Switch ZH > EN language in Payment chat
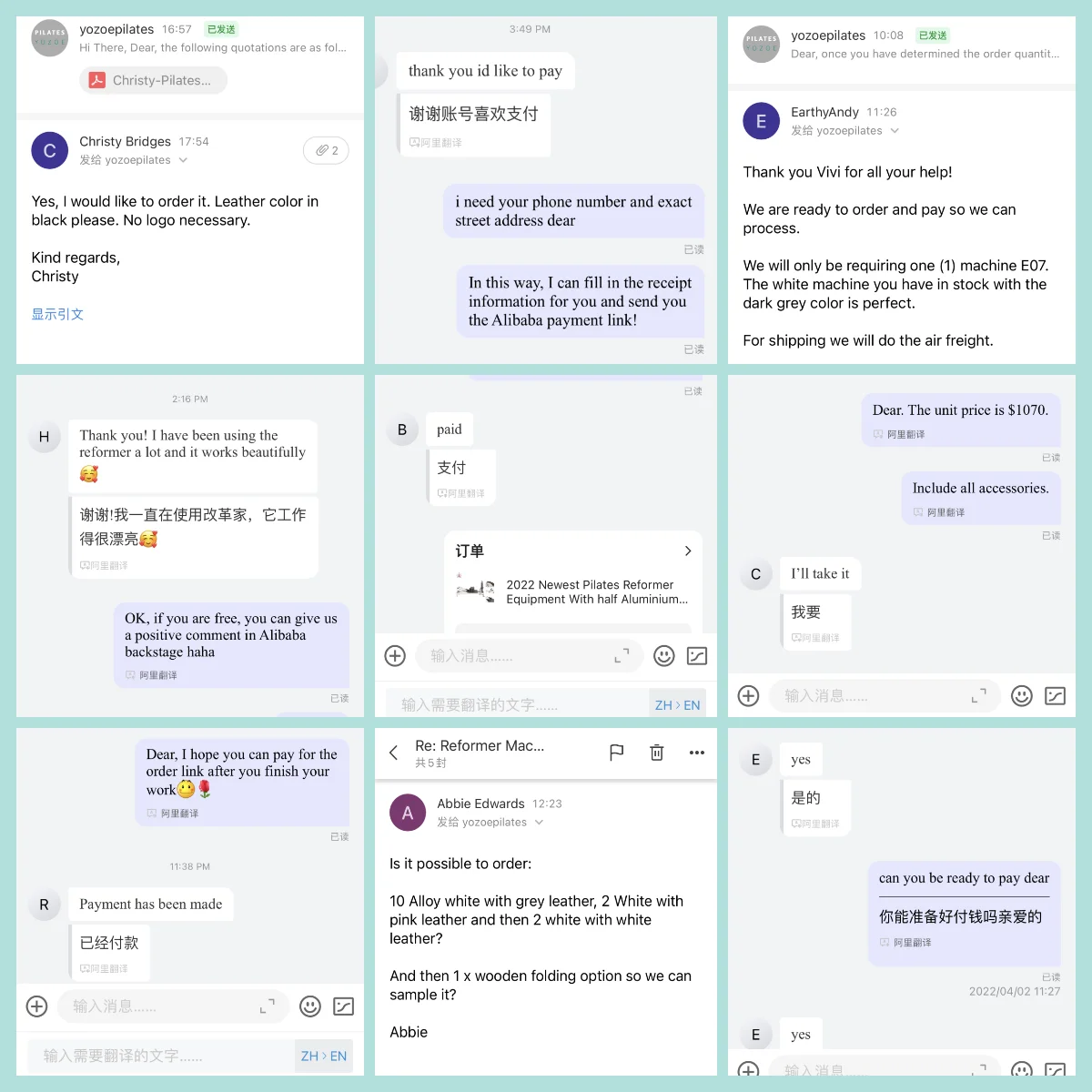Screen dimensions: 1092x1092 coord(324,1056)
